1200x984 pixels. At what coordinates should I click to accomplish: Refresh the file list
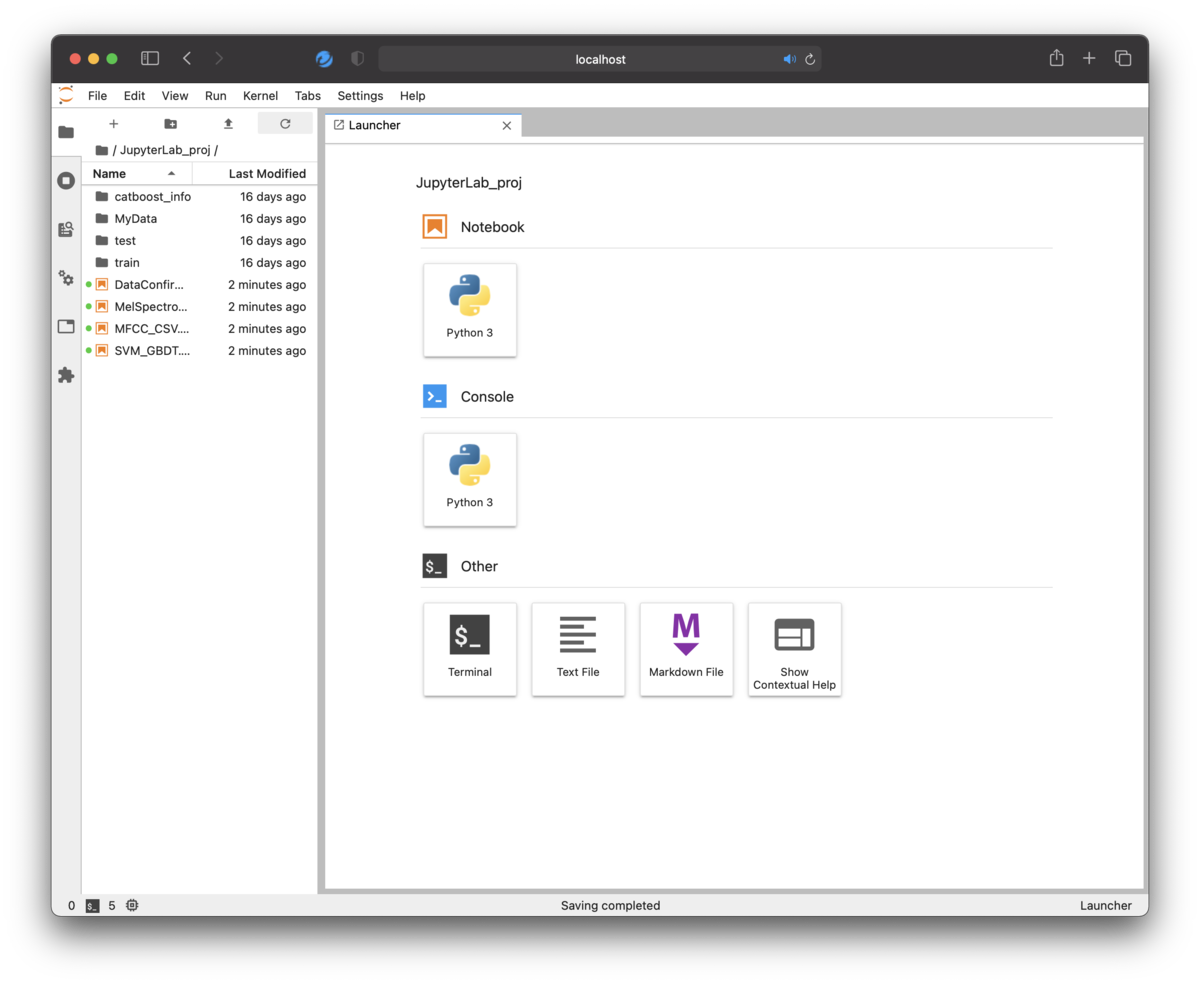pyautogui.click(x=285, y=124)
